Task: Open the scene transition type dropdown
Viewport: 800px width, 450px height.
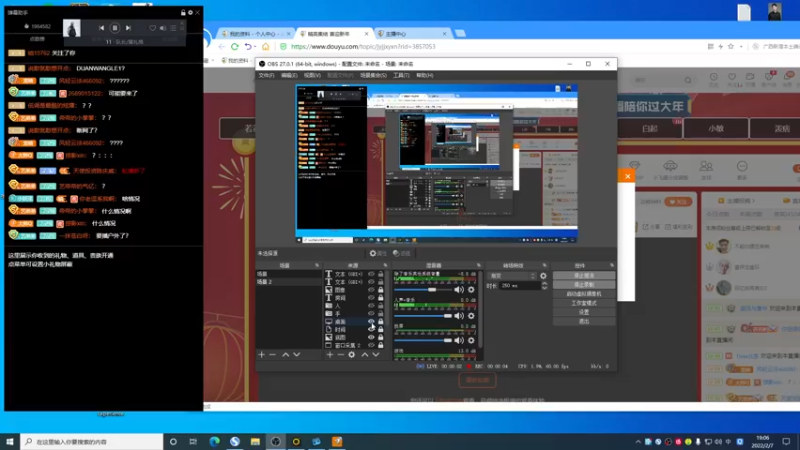Action: coord(512,276)
